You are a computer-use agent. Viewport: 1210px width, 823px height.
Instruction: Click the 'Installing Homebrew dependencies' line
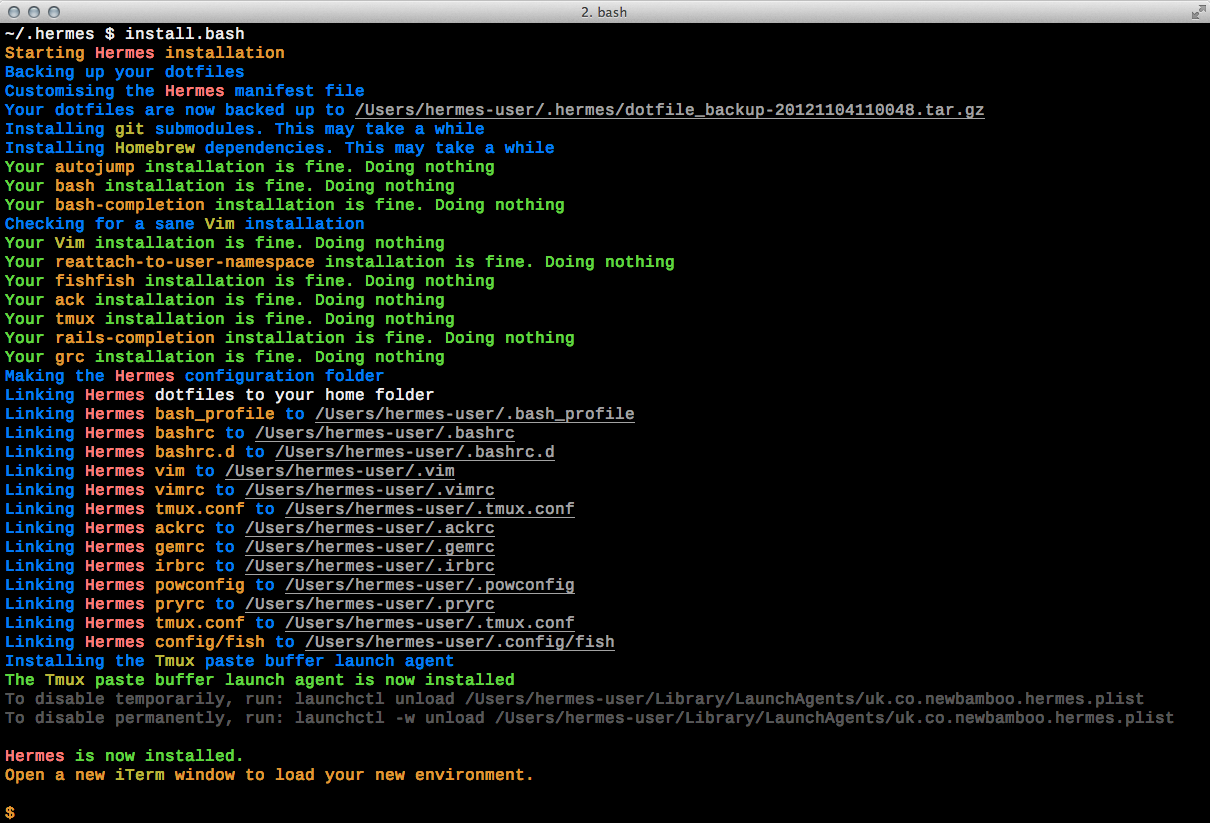tap(280, 148)
